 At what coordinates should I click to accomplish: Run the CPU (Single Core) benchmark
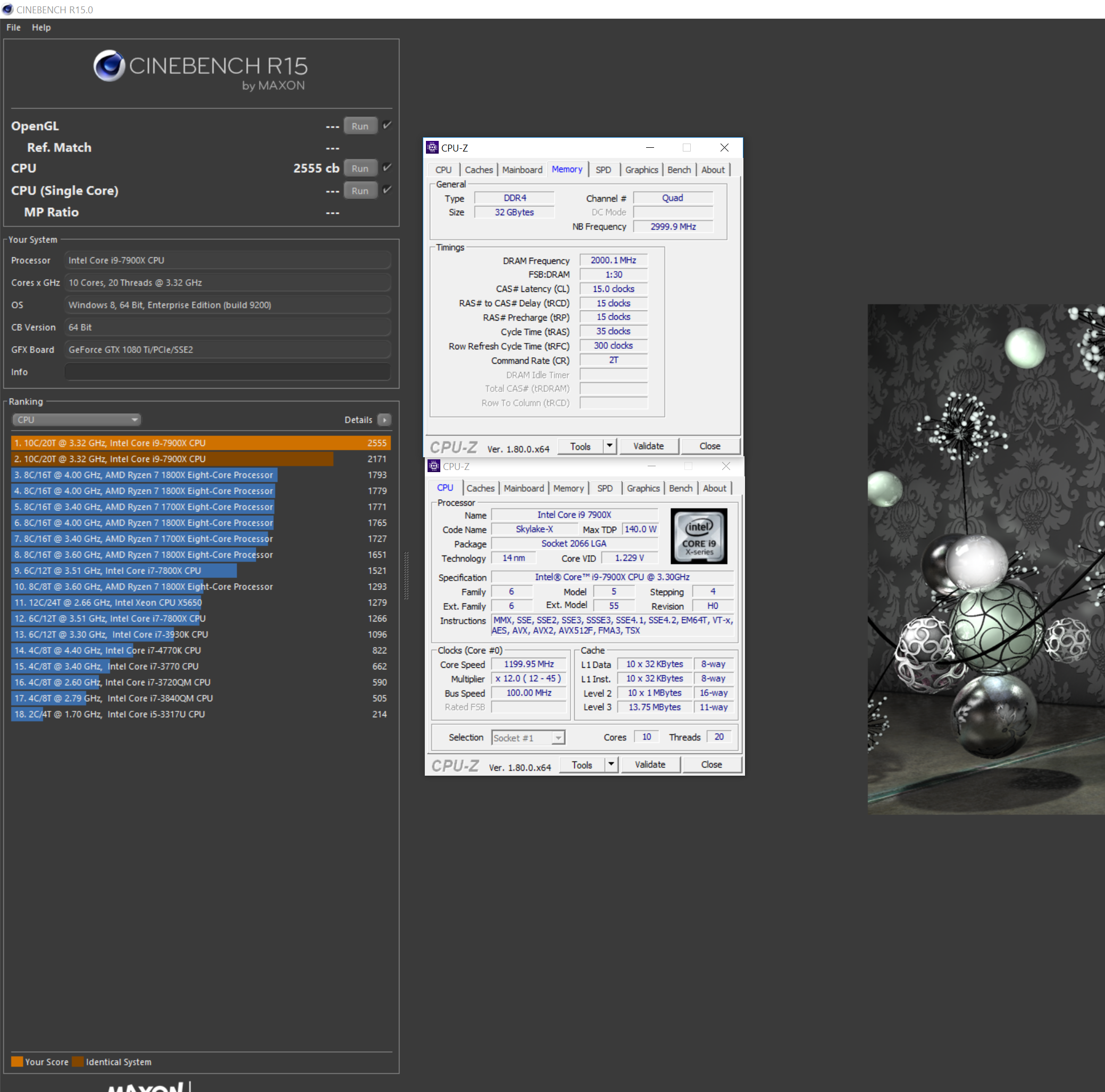(x=360, y=190)
